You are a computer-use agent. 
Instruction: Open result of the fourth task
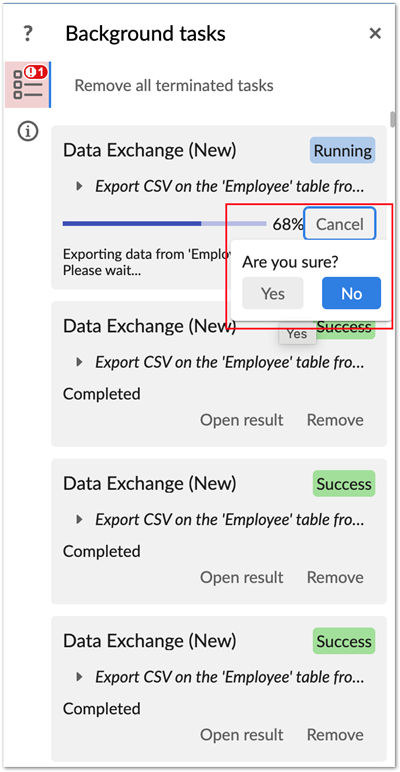(241, 735)
